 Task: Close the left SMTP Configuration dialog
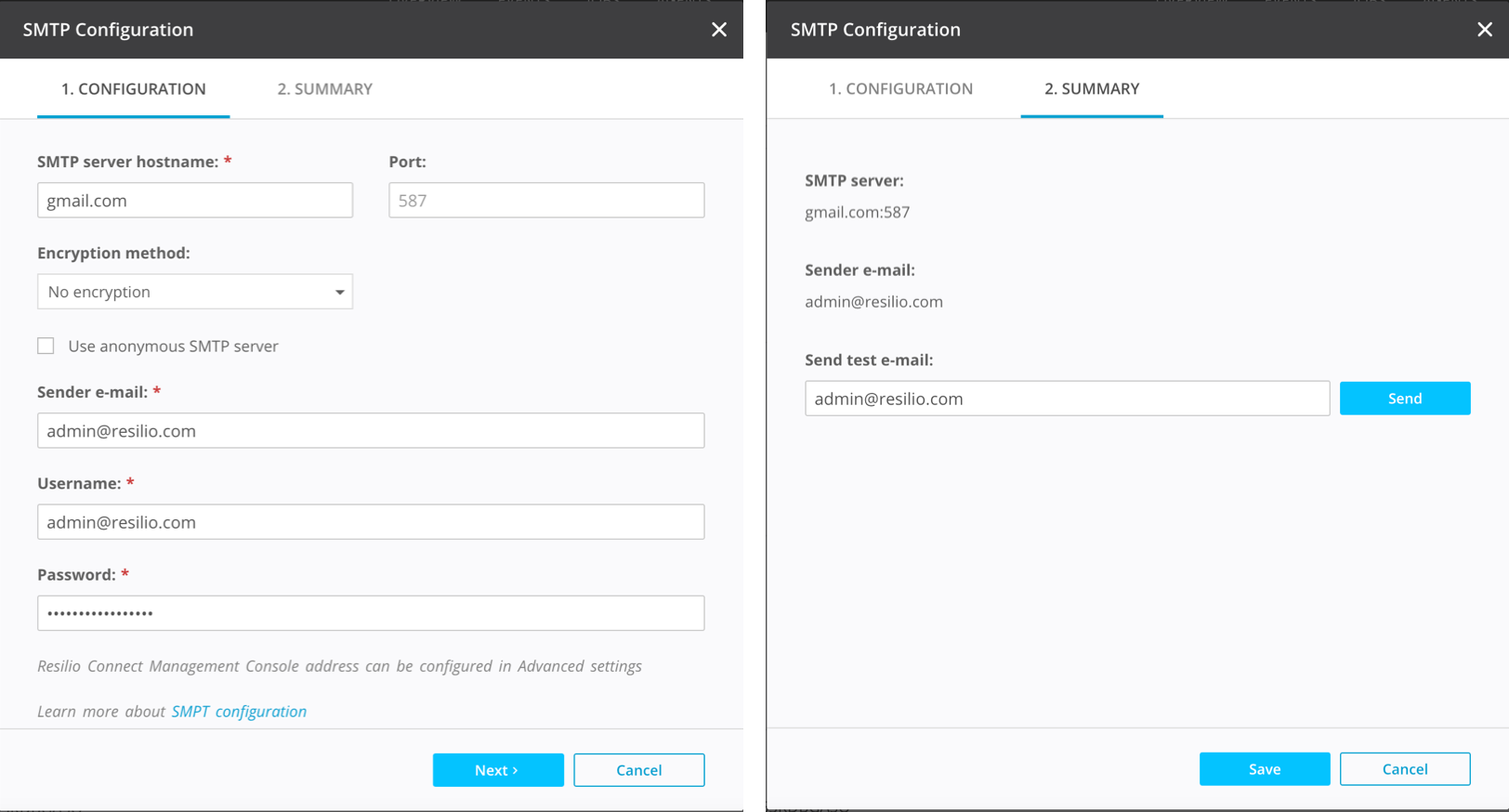coord(718,30)
